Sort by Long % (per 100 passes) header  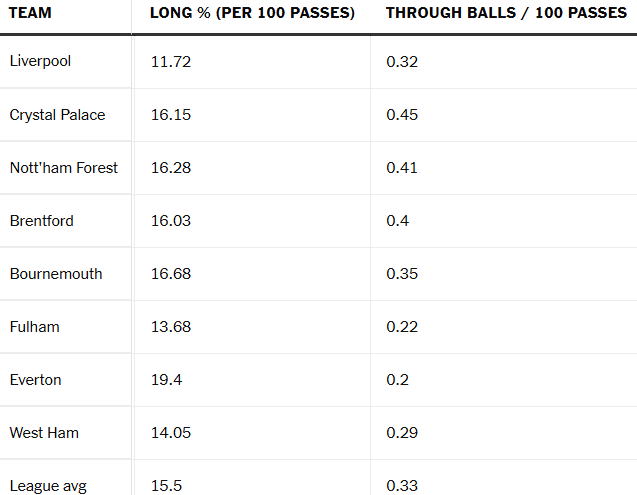252,13
